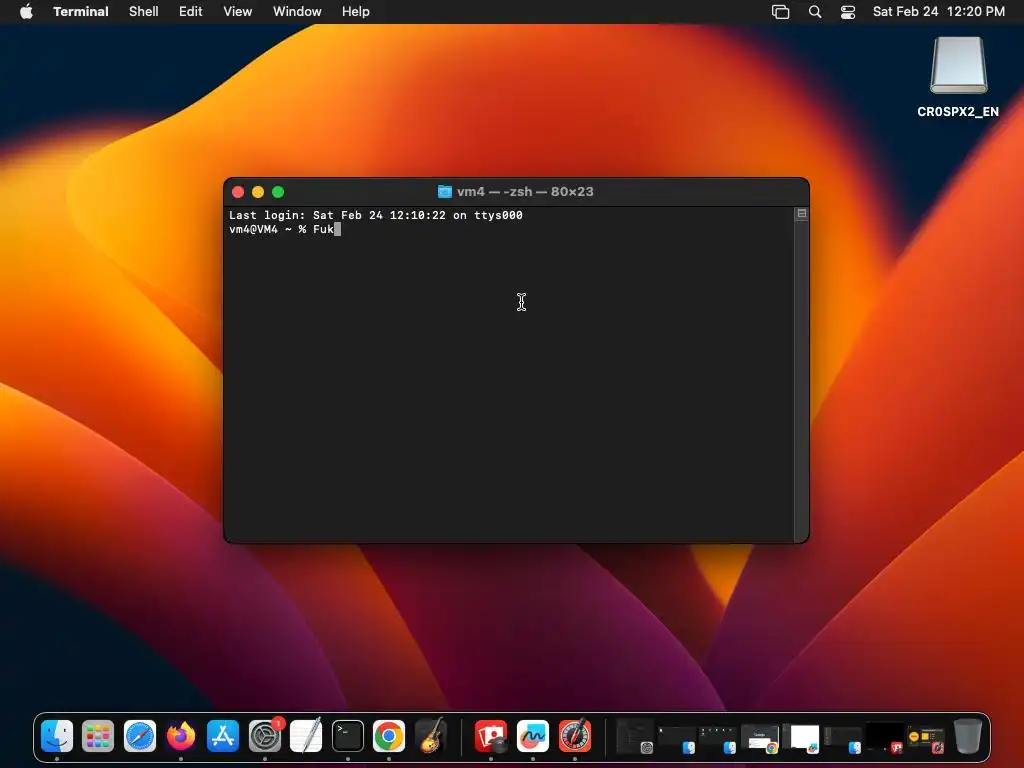1024x768 pixels.
Task: Open the View menu
Action: 238,11
